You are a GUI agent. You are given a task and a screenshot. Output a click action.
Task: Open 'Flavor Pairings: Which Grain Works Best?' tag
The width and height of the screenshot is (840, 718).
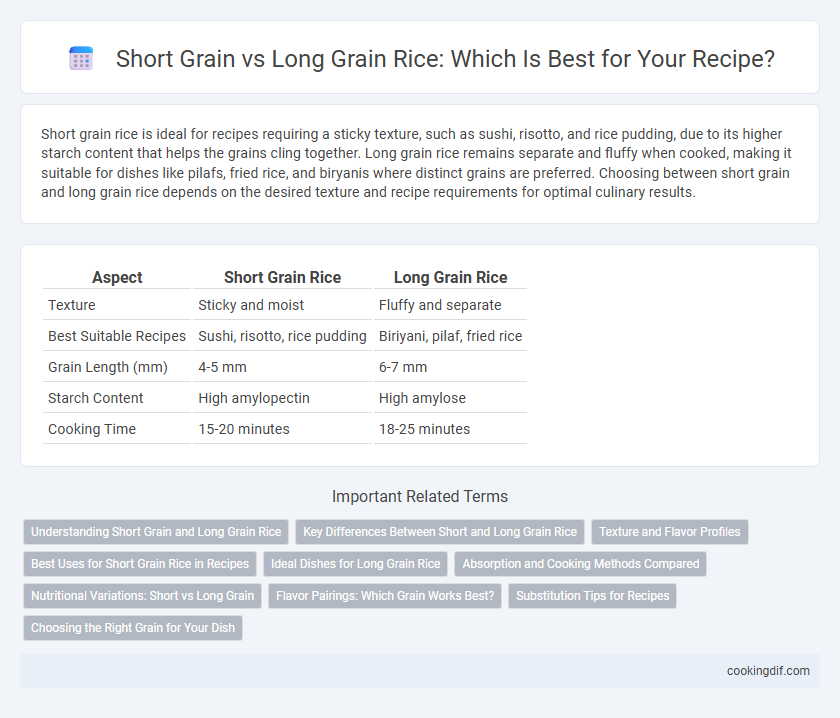coord(385,596)
